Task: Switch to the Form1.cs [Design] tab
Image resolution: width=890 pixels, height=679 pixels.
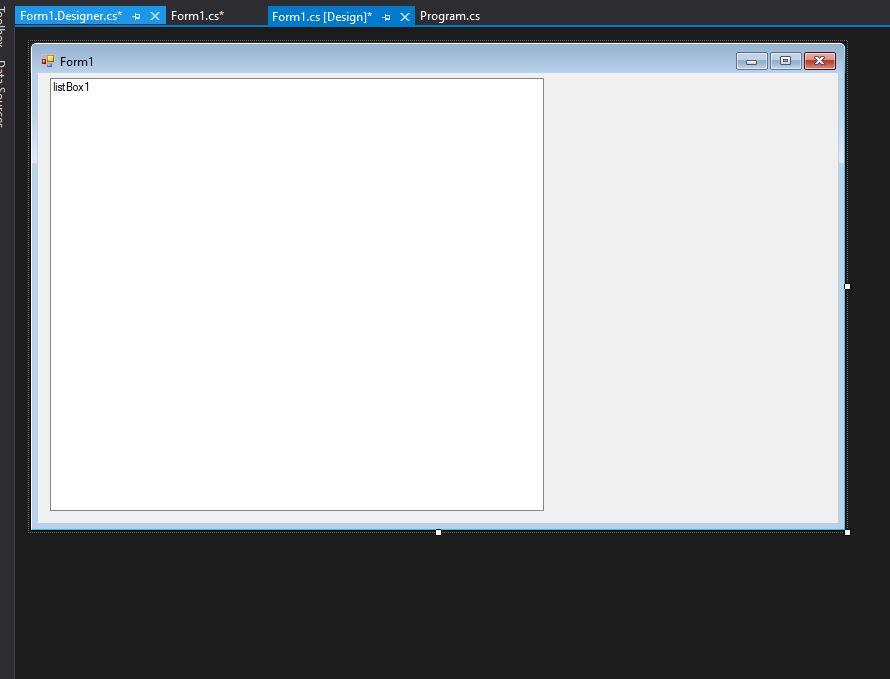Action: click(320, 16)
